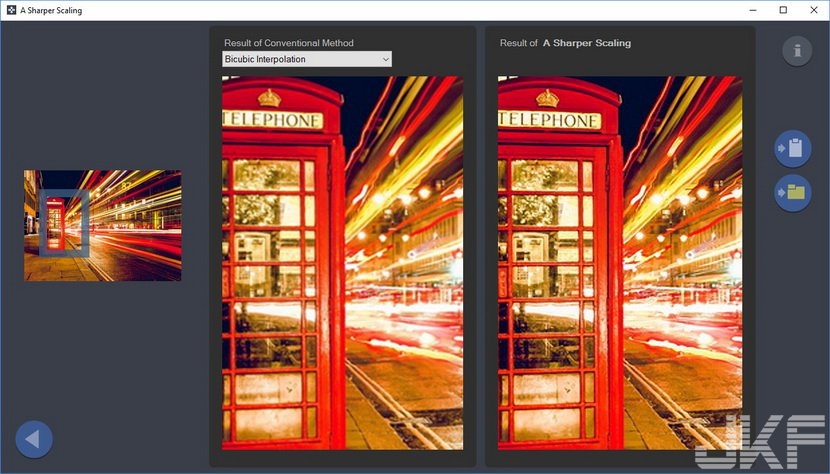Click the 'Result of Conventional Method' label
The height and width of the screenshot is (474, 830).
point(288,43)
